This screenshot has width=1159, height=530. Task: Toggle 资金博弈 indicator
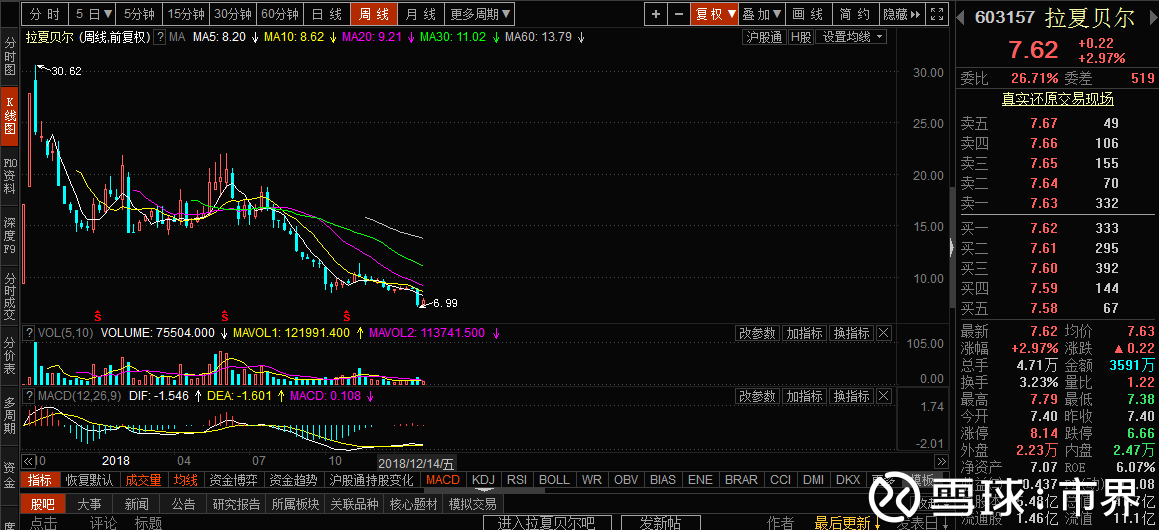coord(234,480)
